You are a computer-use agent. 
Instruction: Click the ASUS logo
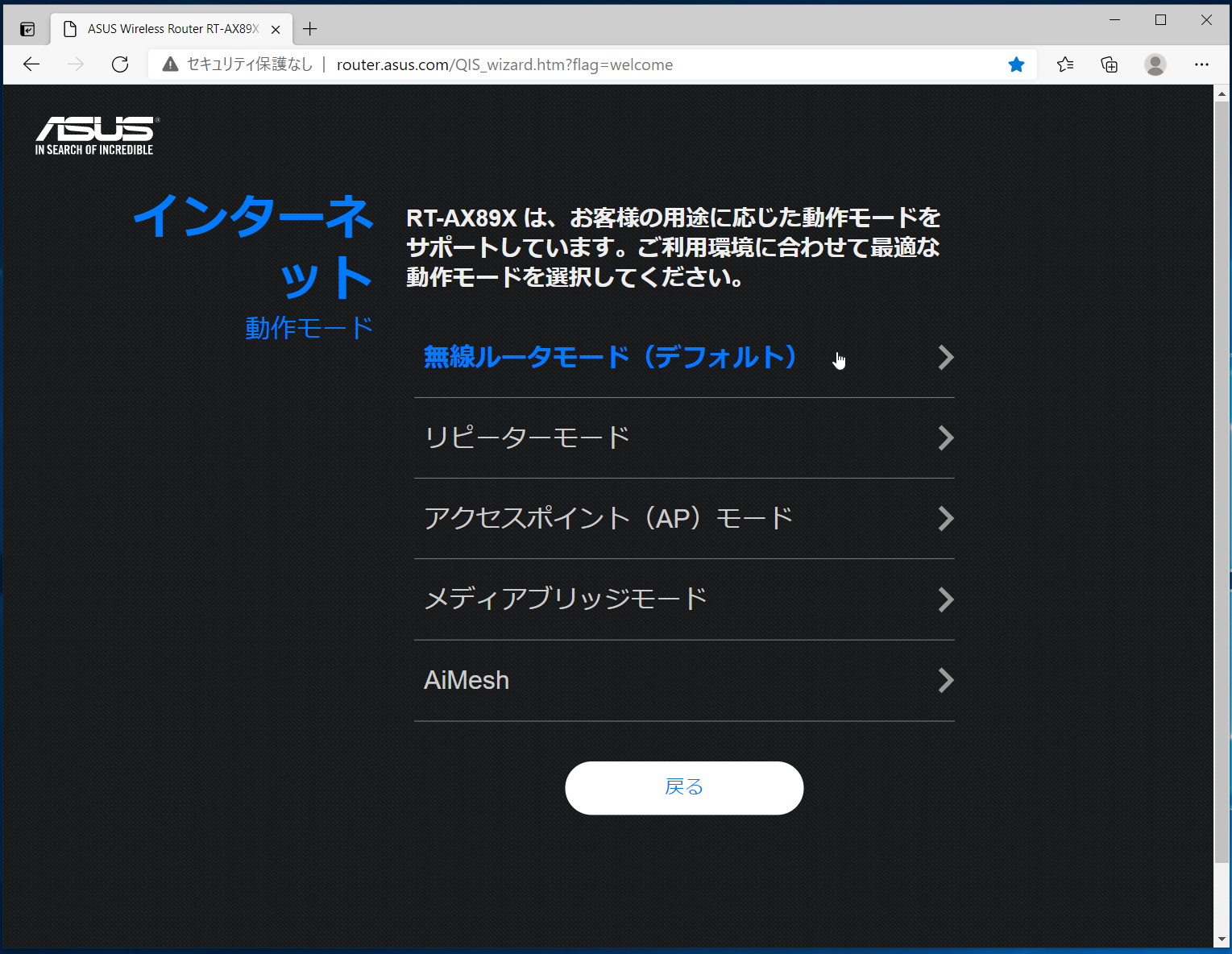[97, 135]
